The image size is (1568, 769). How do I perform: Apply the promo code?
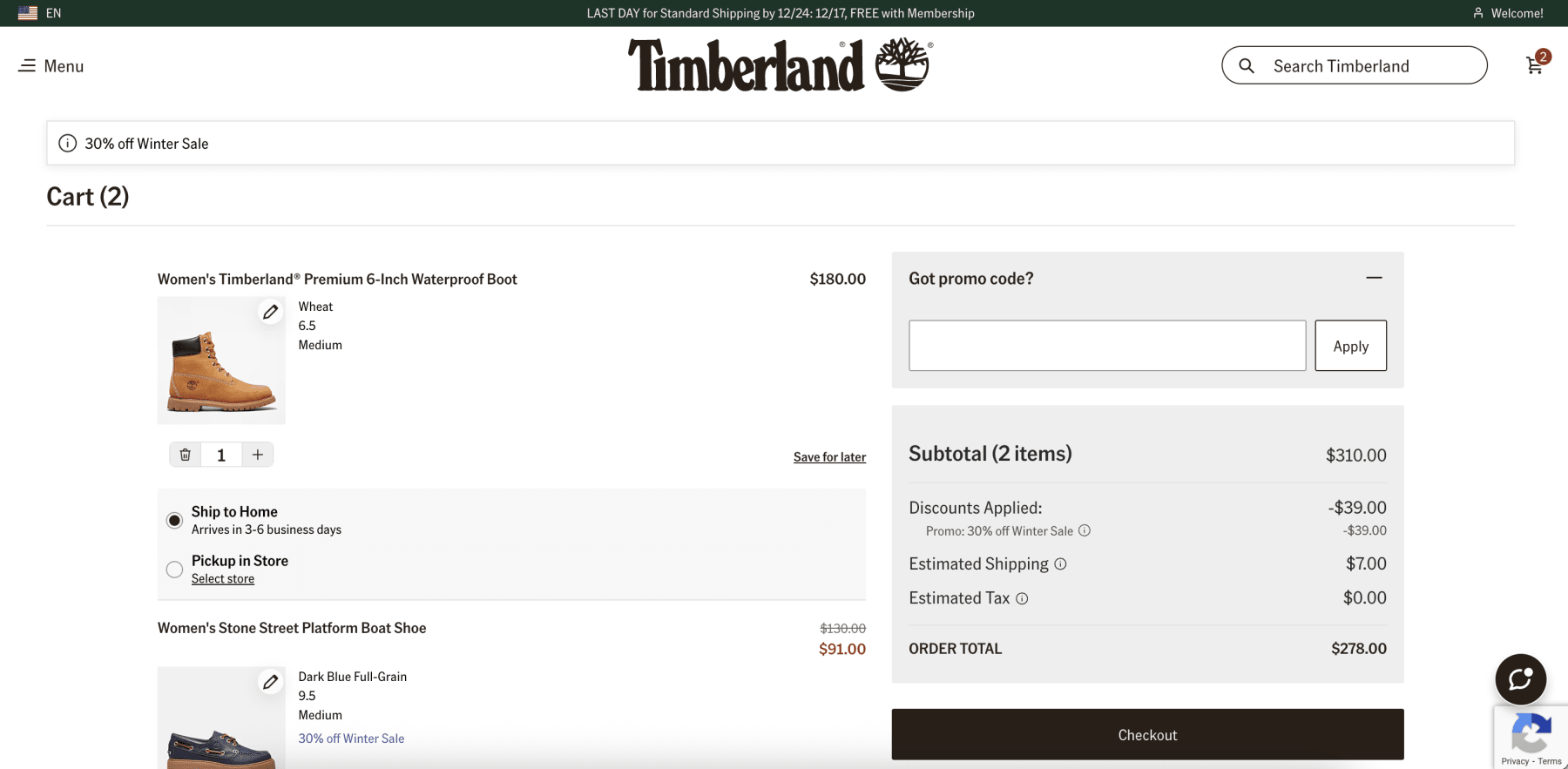(1350, 346)
